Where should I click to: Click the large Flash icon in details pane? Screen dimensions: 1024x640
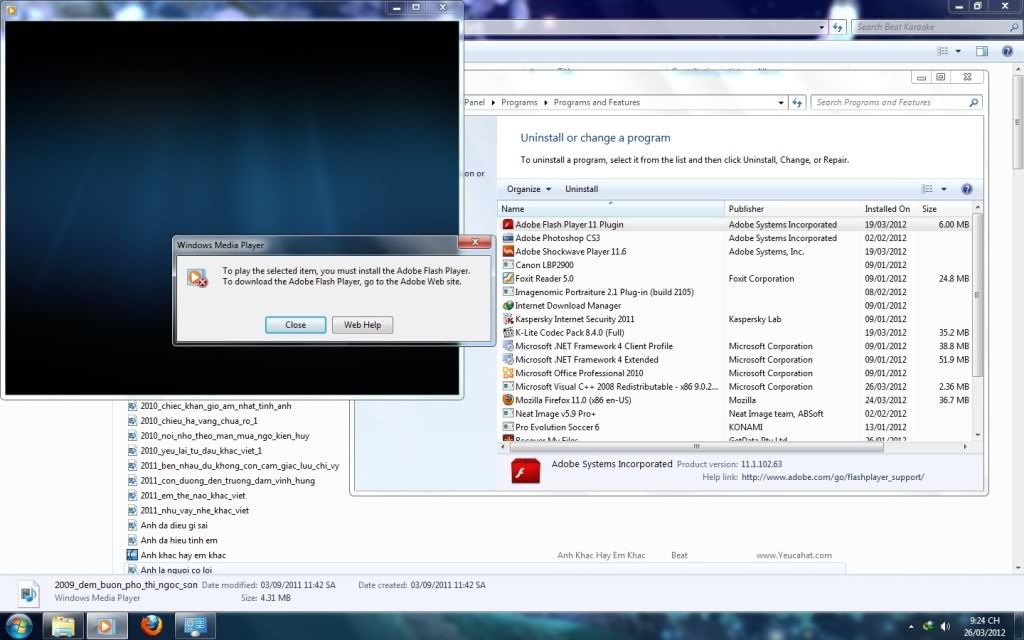pyautogui.click(x=525, y=470)
